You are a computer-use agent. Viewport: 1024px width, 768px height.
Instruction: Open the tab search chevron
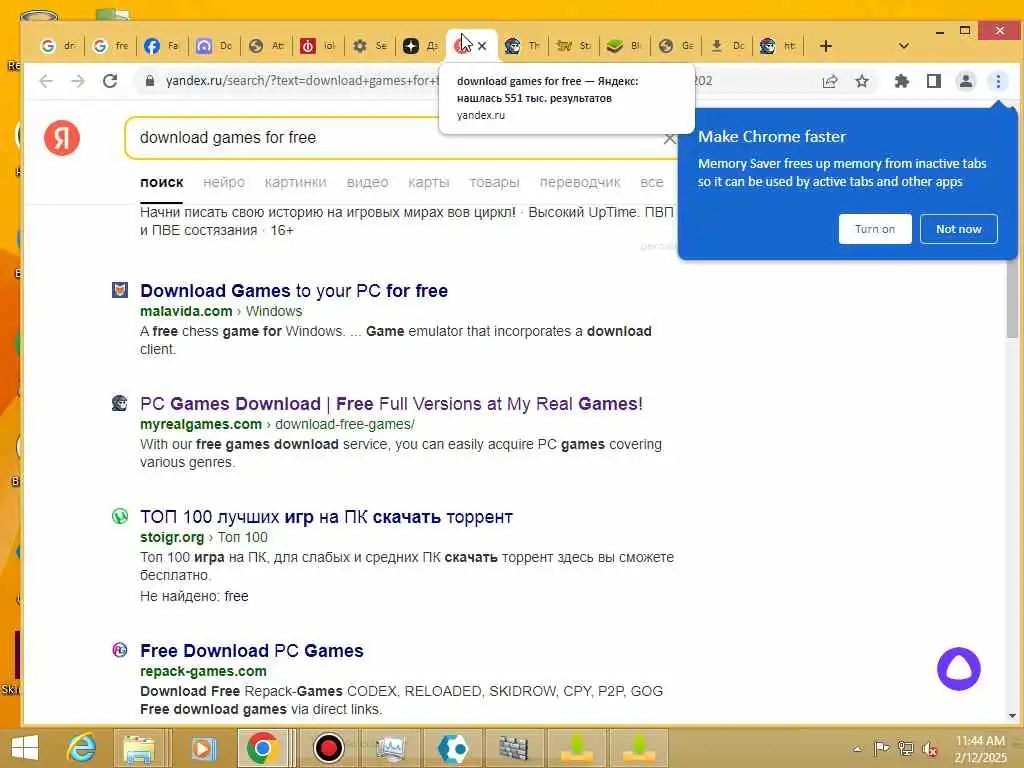[904, 46]
